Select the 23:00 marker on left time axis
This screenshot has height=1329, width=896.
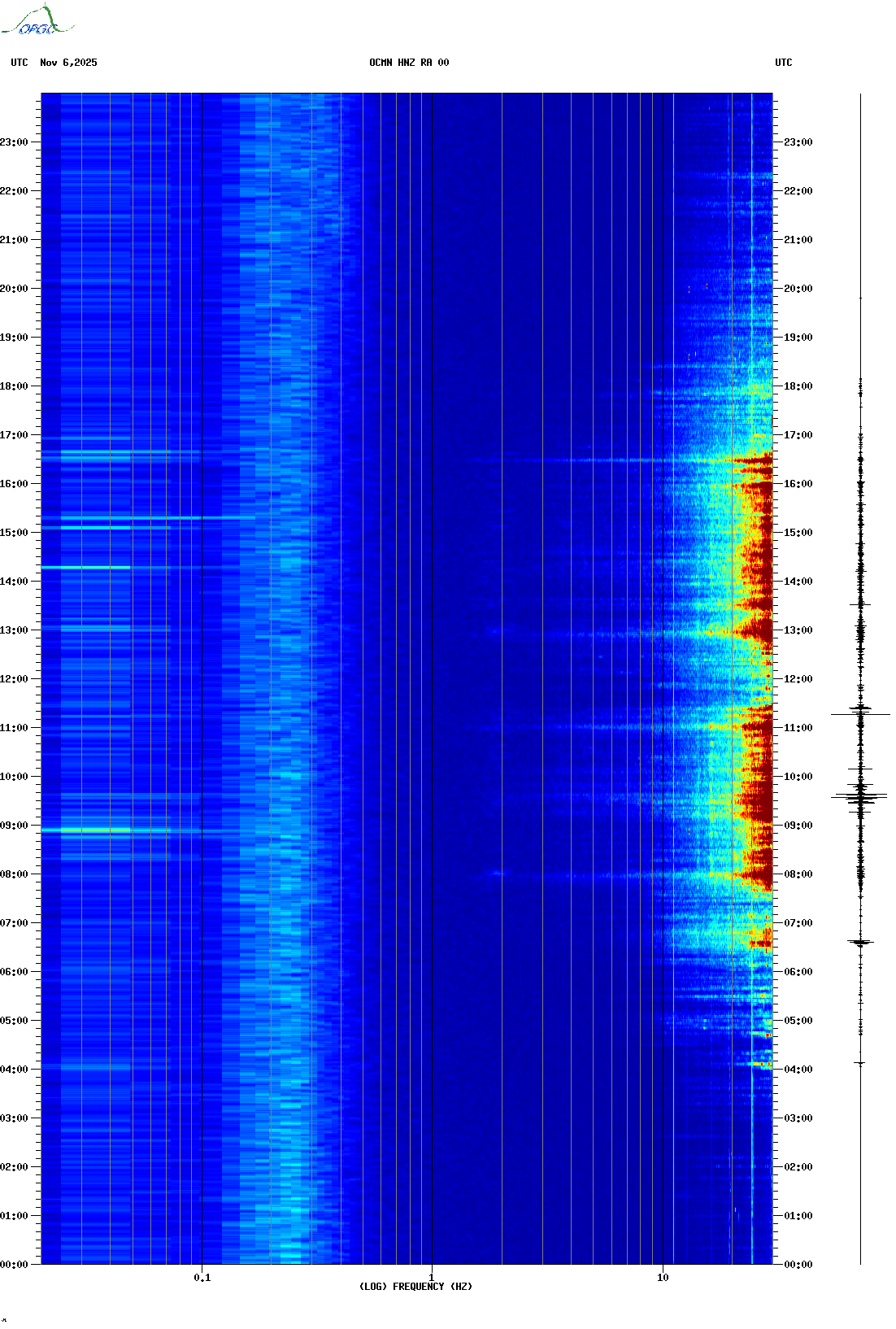point(14,142)
